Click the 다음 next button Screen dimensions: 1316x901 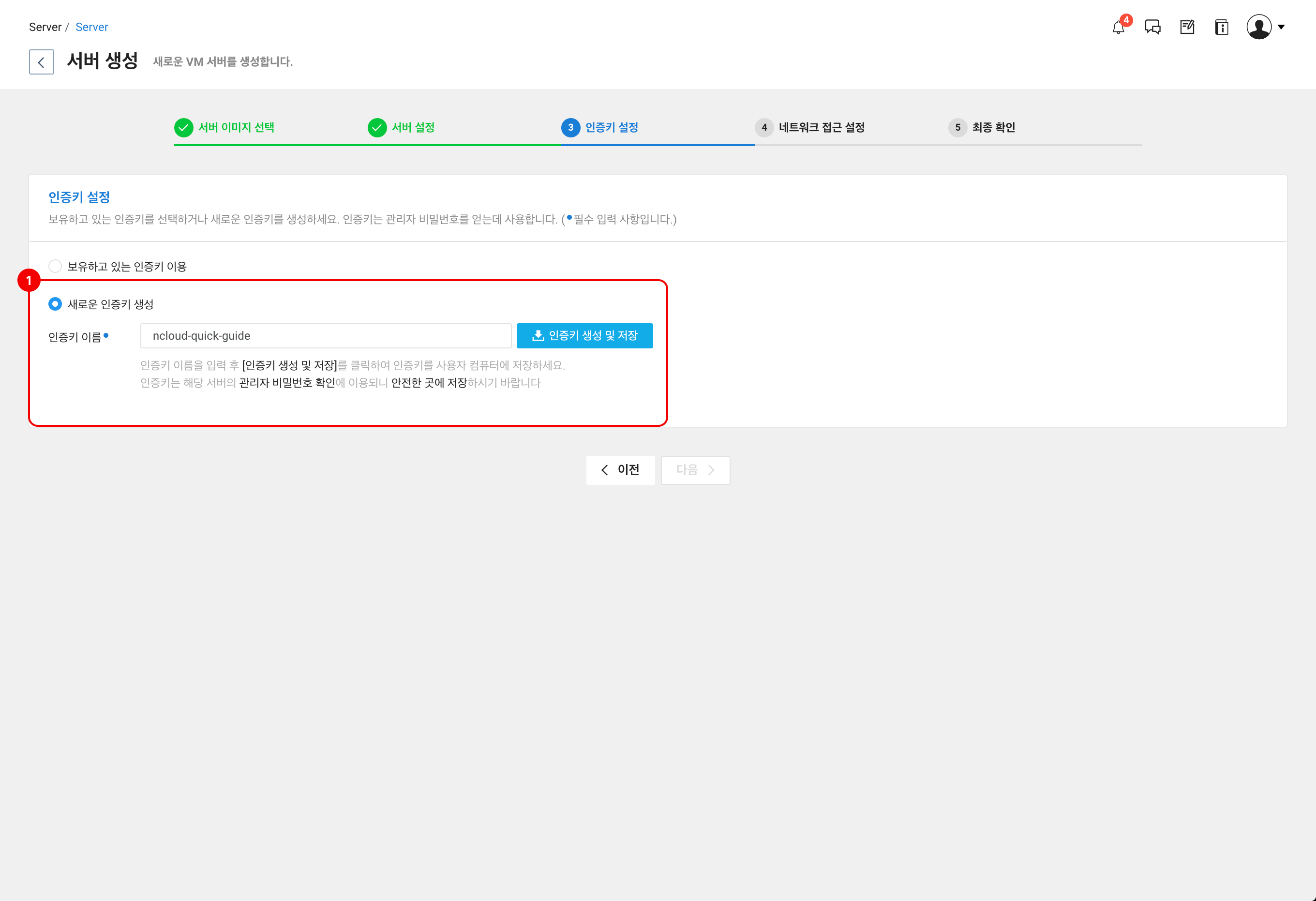tap(695, 470)
